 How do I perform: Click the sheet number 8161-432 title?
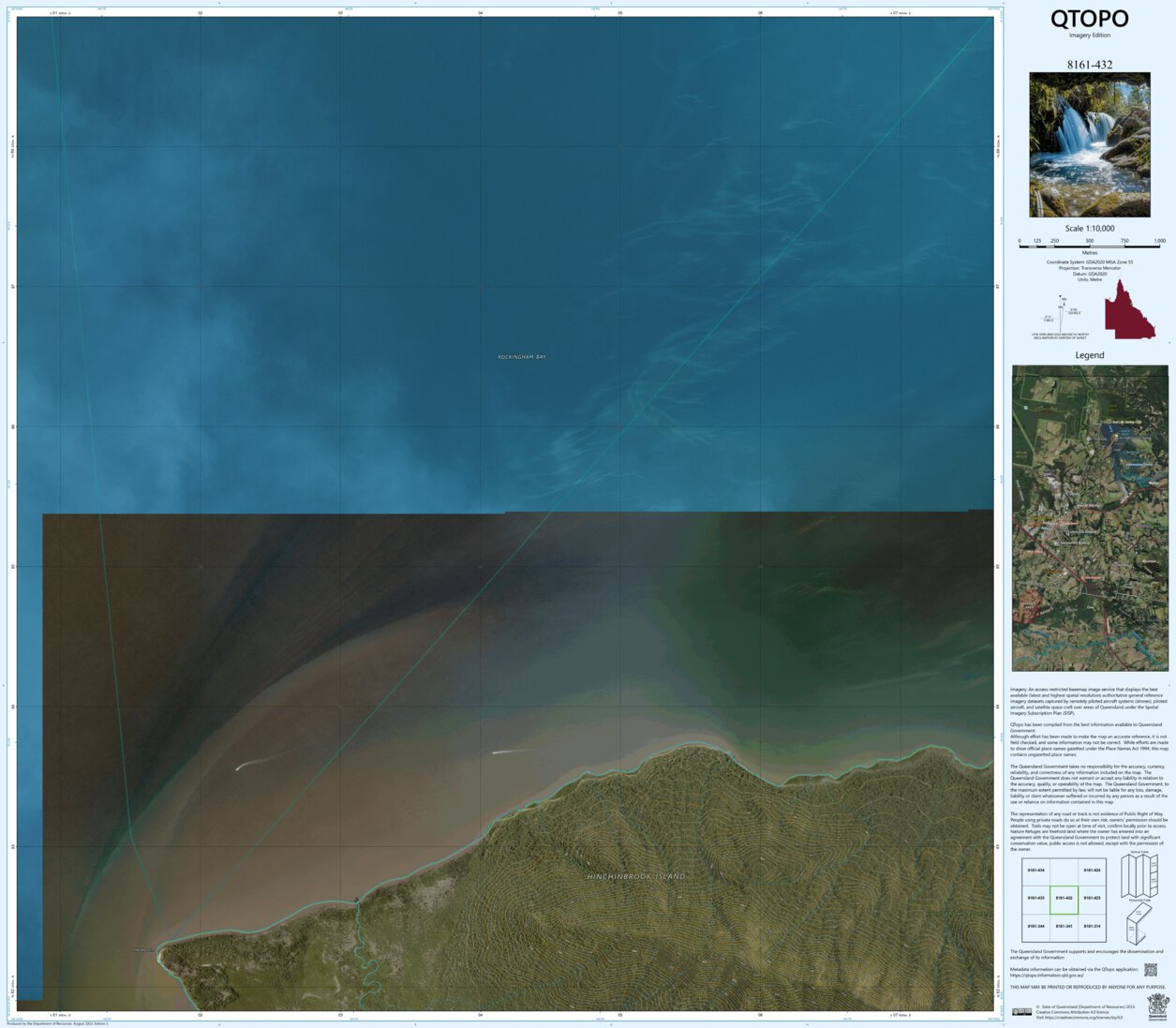point(1090,64)
